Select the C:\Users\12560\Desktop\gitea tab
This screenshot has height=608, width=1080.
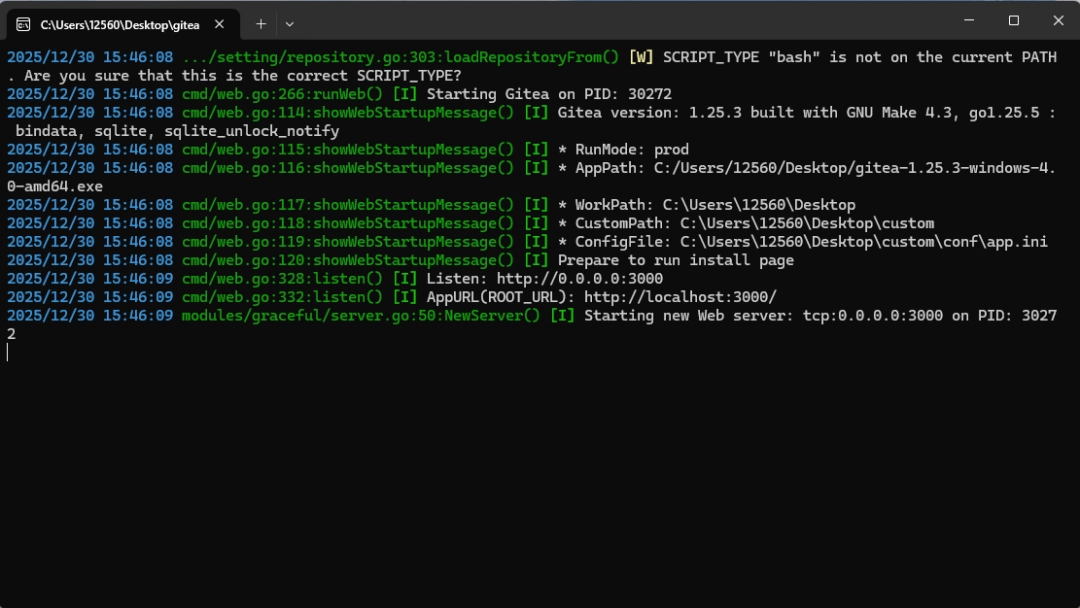(120, 23)
